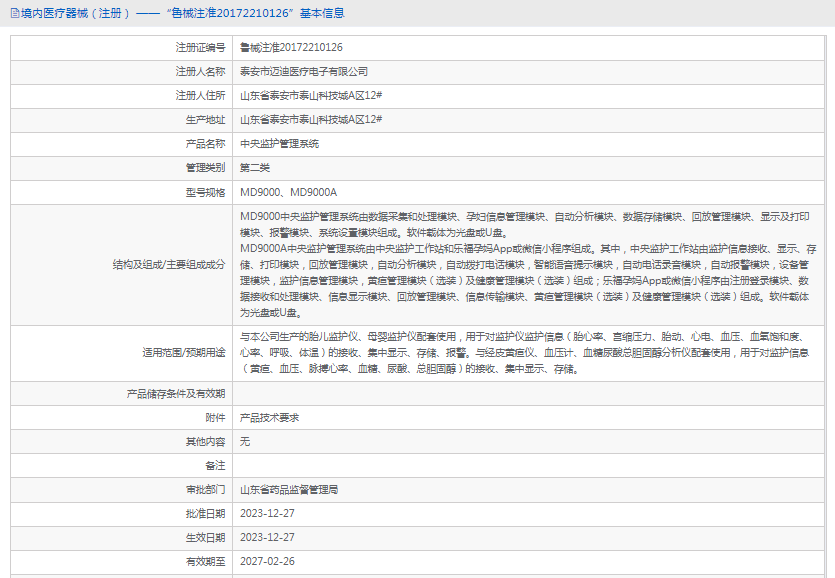Click the 有效期至 label
Viewport: 835px width, 578px height.
point(206,561)
